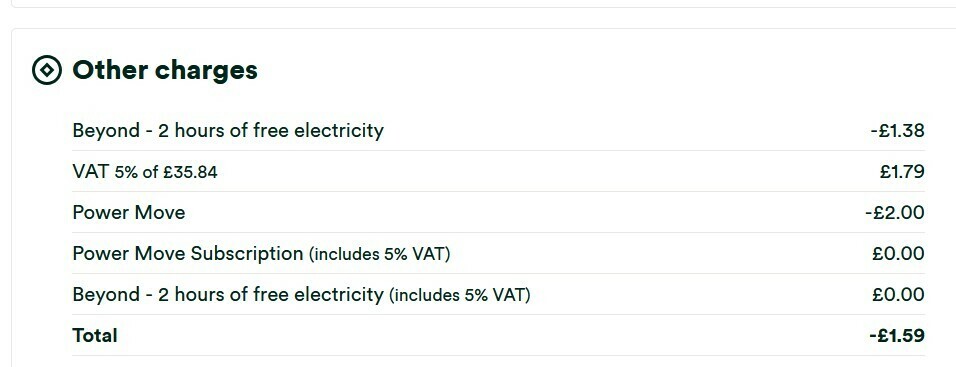Select the Power Move Subscription label
Image resolution: width=956 pixels, height=367 pixels.
click(188, 254)
